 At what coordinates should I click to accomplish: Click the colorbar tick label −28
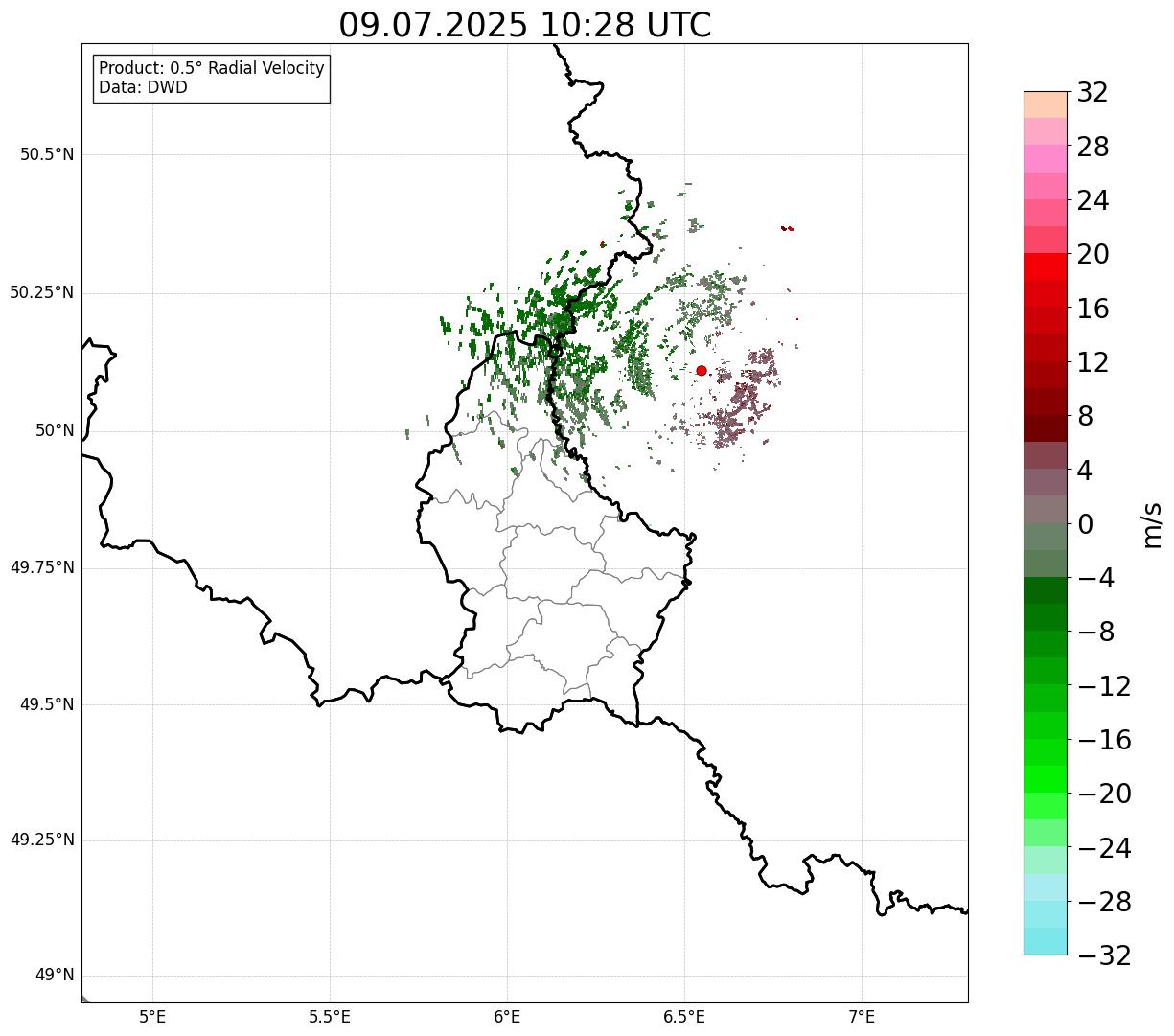1104,902
